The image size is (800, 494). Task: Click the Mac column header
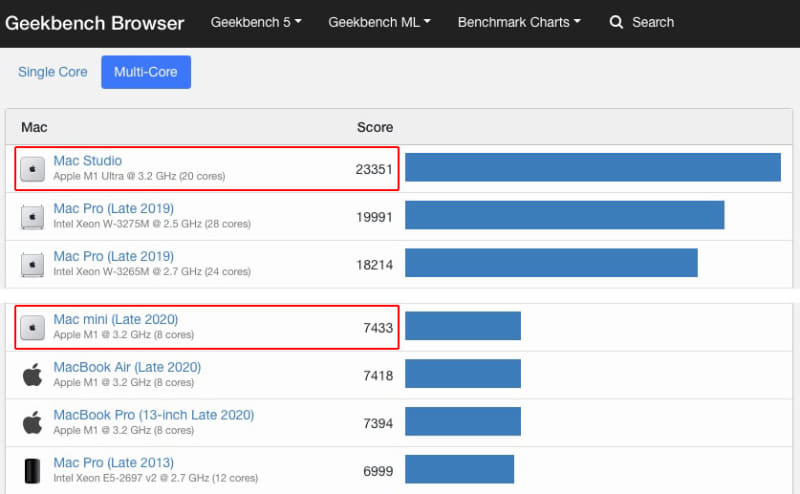pos(34,127)
